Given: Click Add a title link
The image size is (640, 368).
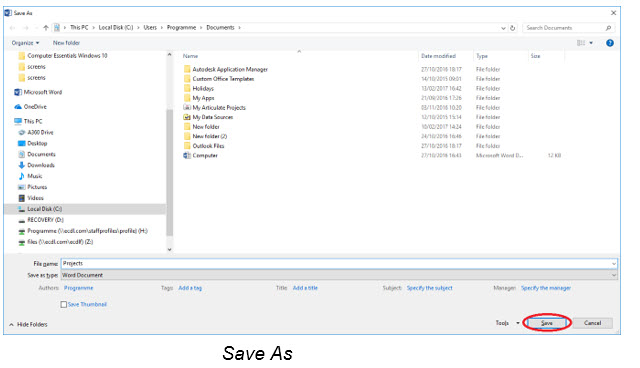Looking at the screenshot, I should (305, 288).
